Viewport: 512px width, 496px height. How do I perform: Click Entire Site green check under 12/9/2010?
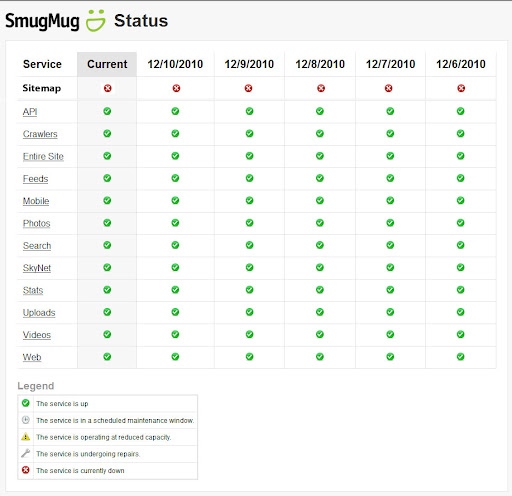(x=249, y=156)
